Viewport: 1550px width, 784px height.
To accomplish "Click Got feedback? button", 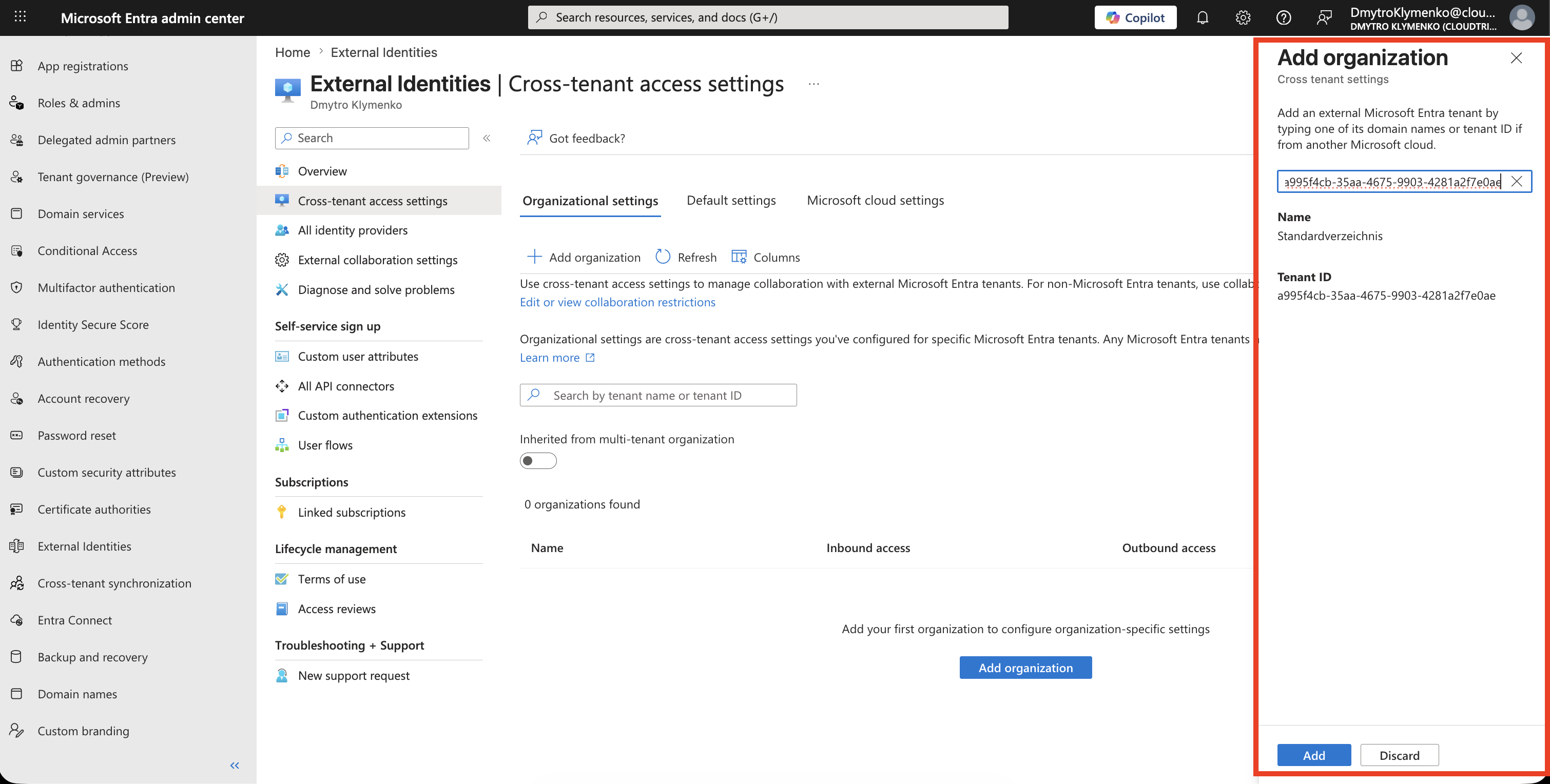I will [576, 139].
